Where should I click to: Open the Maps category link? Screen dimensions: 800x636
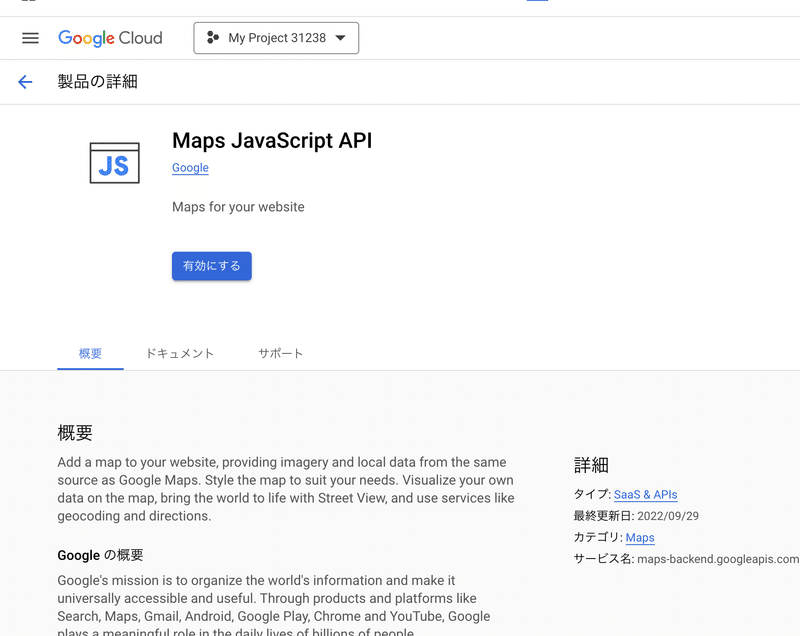640,538
